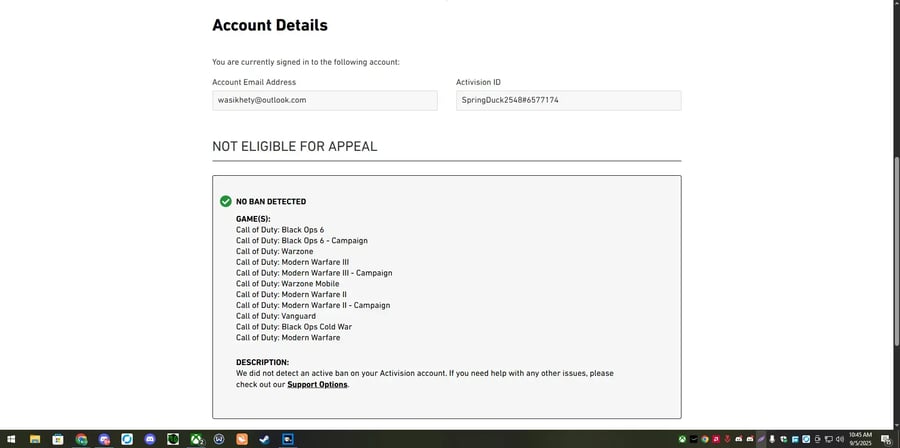This screenshot has width=900, height=448.
Task: Open File Explorer from the taskbar
Action: (x=35, y=439)
